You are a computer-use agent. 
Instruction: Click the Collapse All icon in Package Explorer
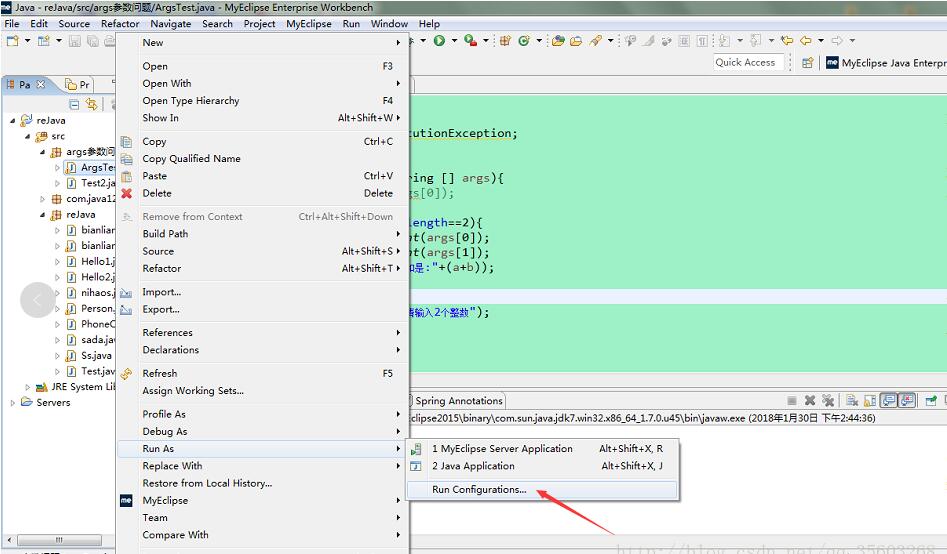pos(74,104)
